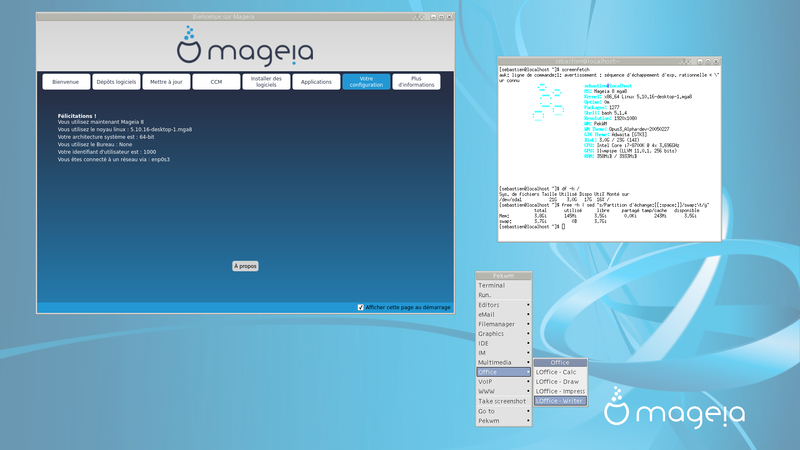This screenshot has height=450, width=800.
Task: Click the last terminal prompt with the cursor
Action: coord(532,227)
